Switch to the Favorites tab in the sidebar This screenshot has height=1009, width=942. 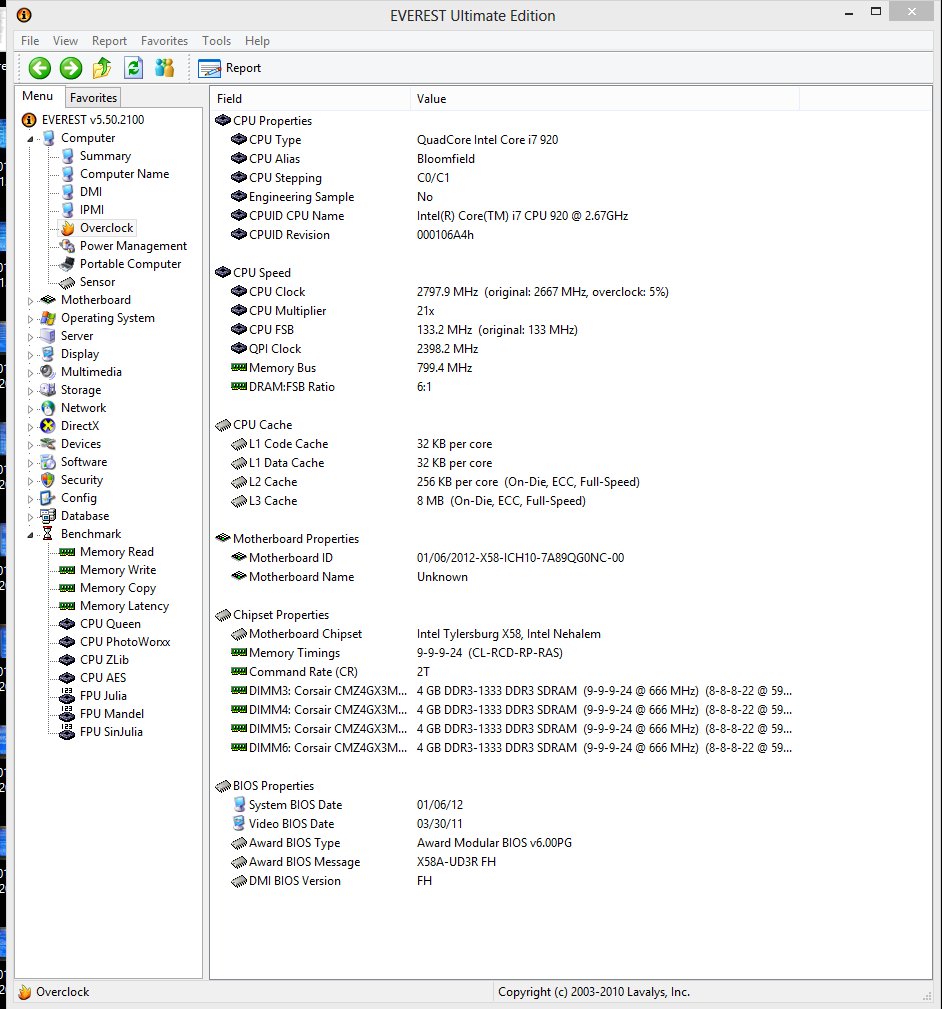click(x=93, y=97)
